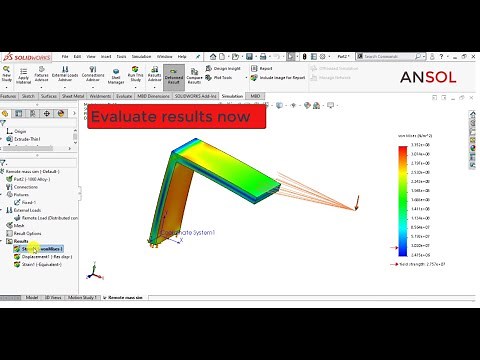
Task: Open Shell Manager
Action: point(116,76)
